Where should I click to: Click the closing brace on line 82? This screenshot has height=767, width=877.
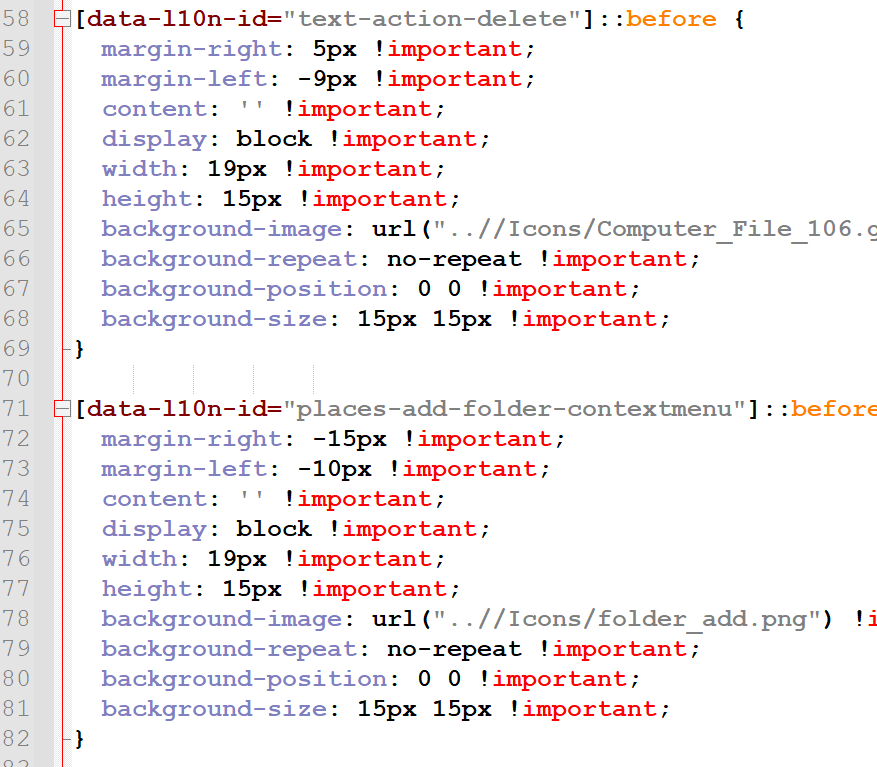click(x=80, y=739)
